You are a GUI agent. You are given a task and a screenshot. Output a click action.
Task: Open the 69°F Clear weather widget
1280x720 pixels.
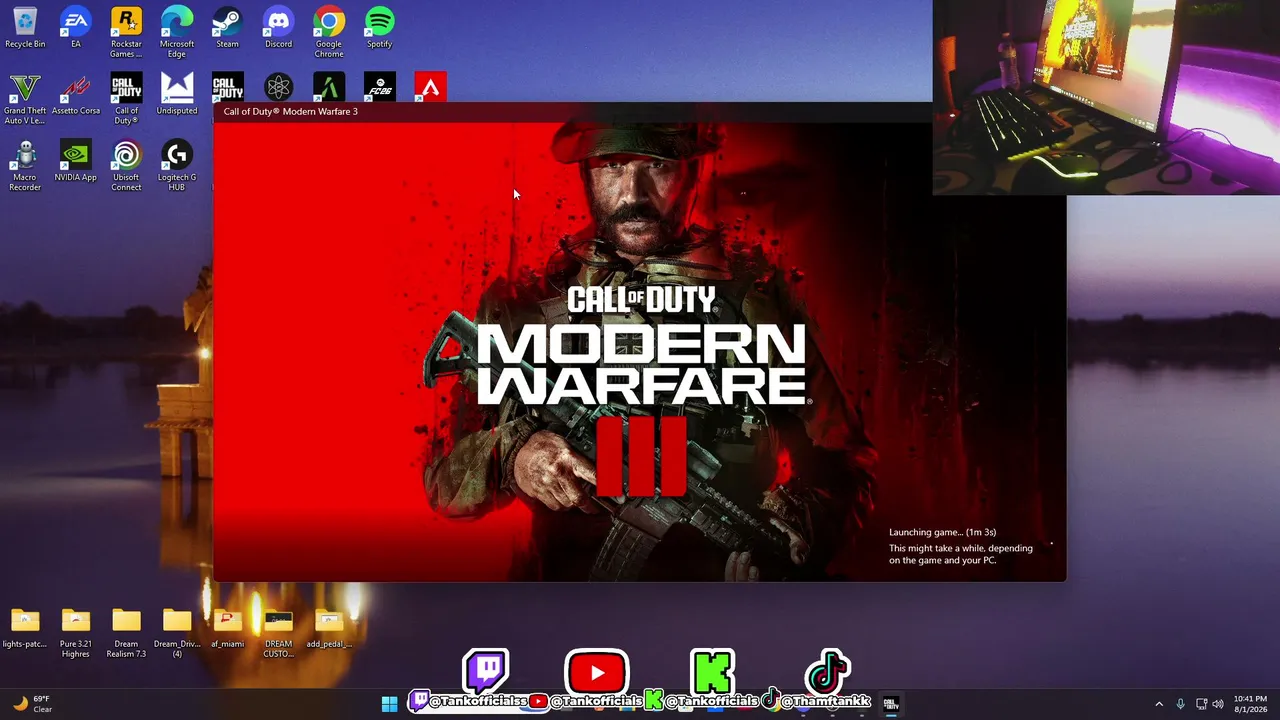coord(31,704)
